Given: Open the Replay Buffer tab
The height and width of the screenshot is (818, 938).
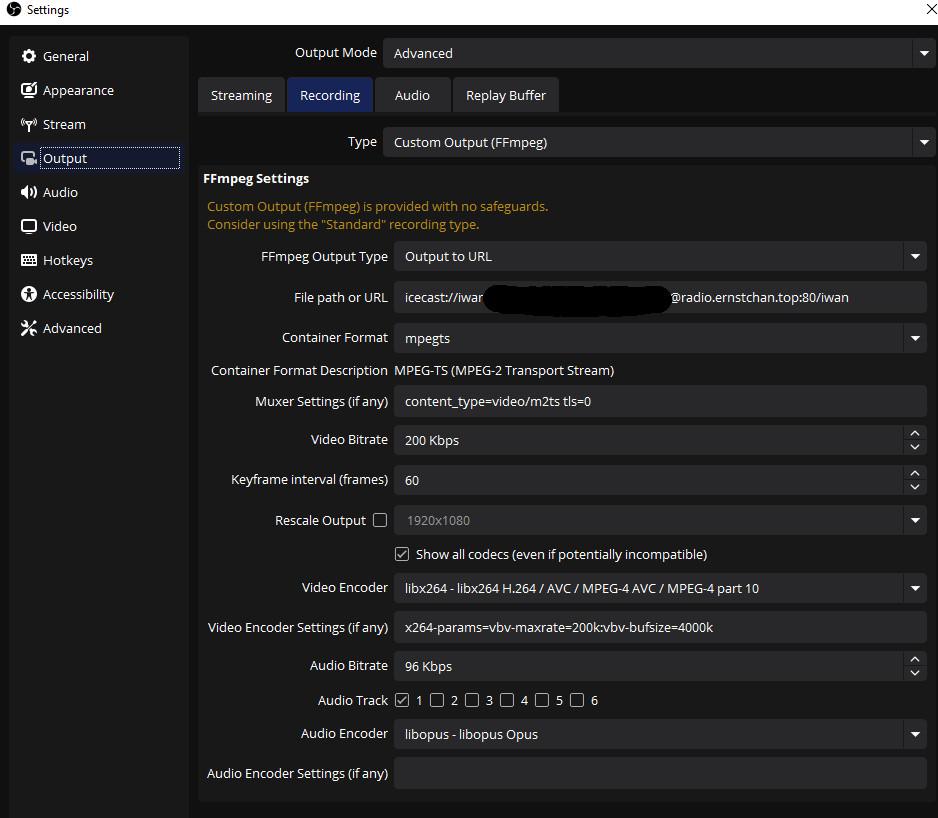Looking at the screenshot, I should click(x=505, y=95).
